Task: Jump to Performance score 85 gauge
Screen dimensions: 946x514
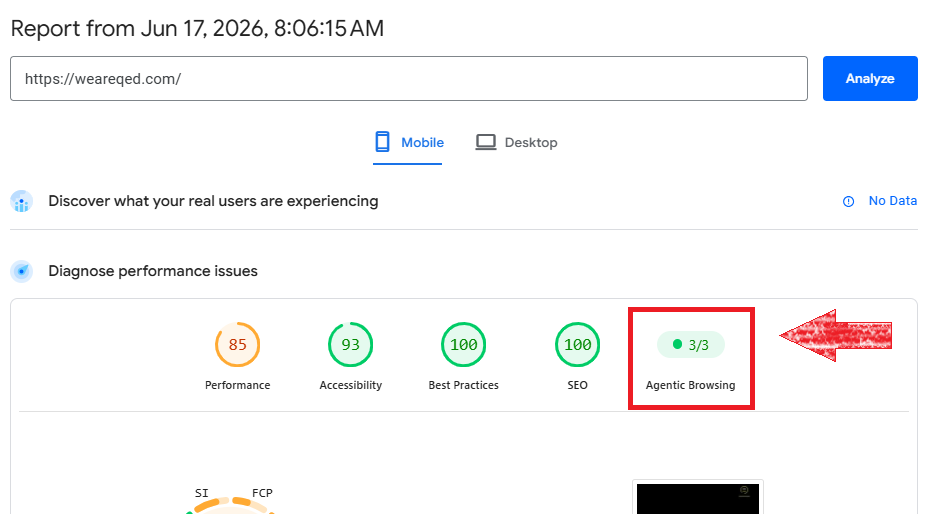Action: (x=238, y=344)
